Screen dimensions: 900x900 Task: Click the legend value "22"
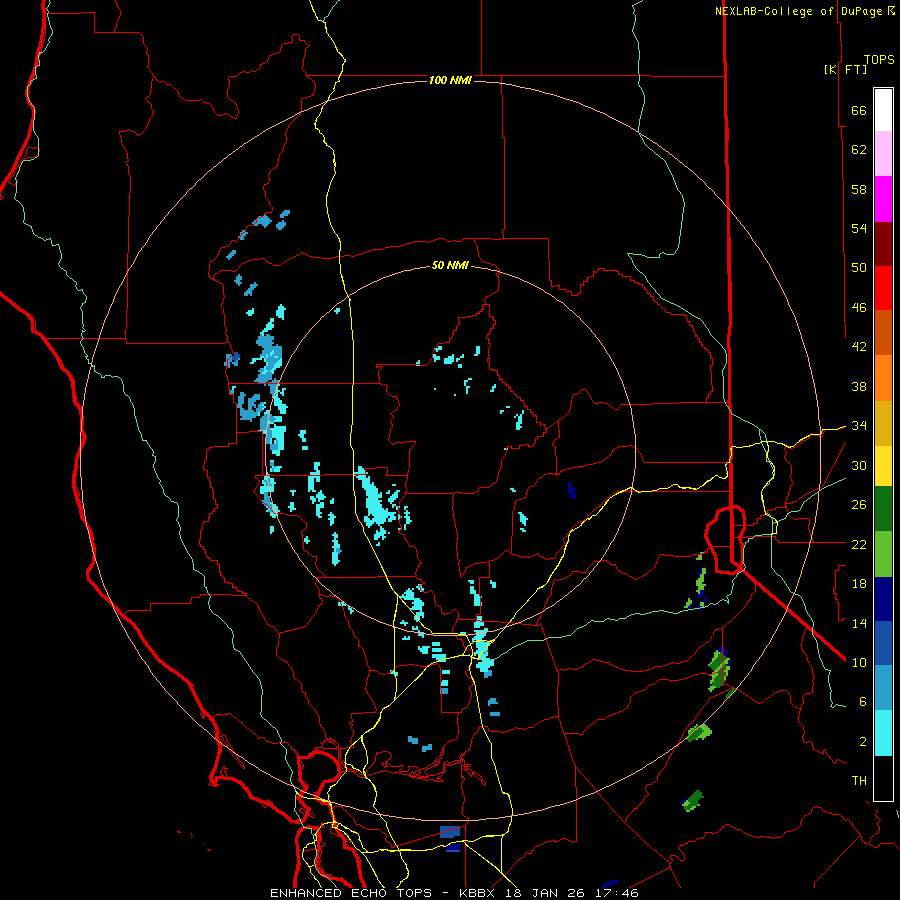pos(859,545)
